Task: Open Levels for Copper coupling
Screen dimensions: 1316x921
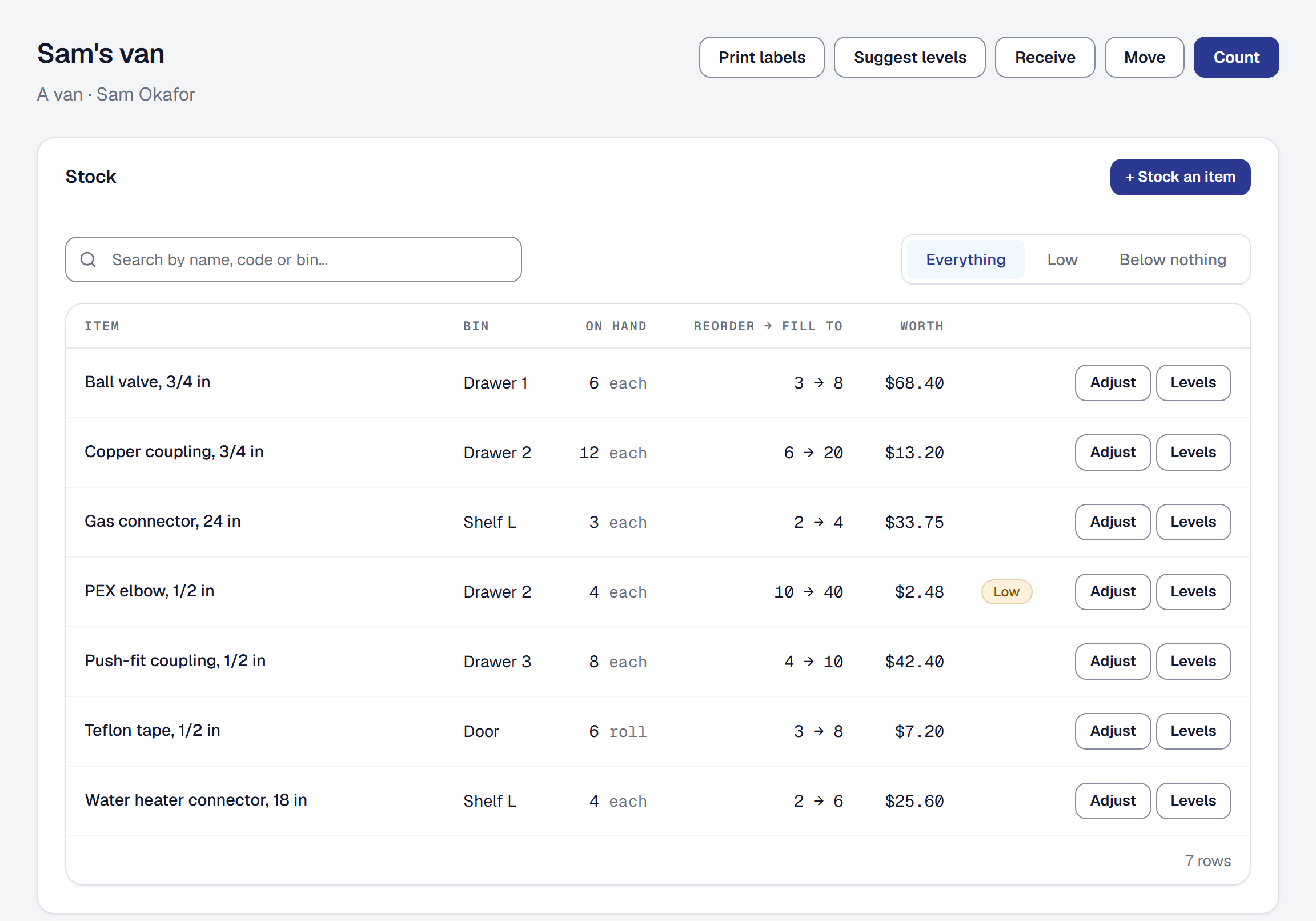Action: (1193, 452)
